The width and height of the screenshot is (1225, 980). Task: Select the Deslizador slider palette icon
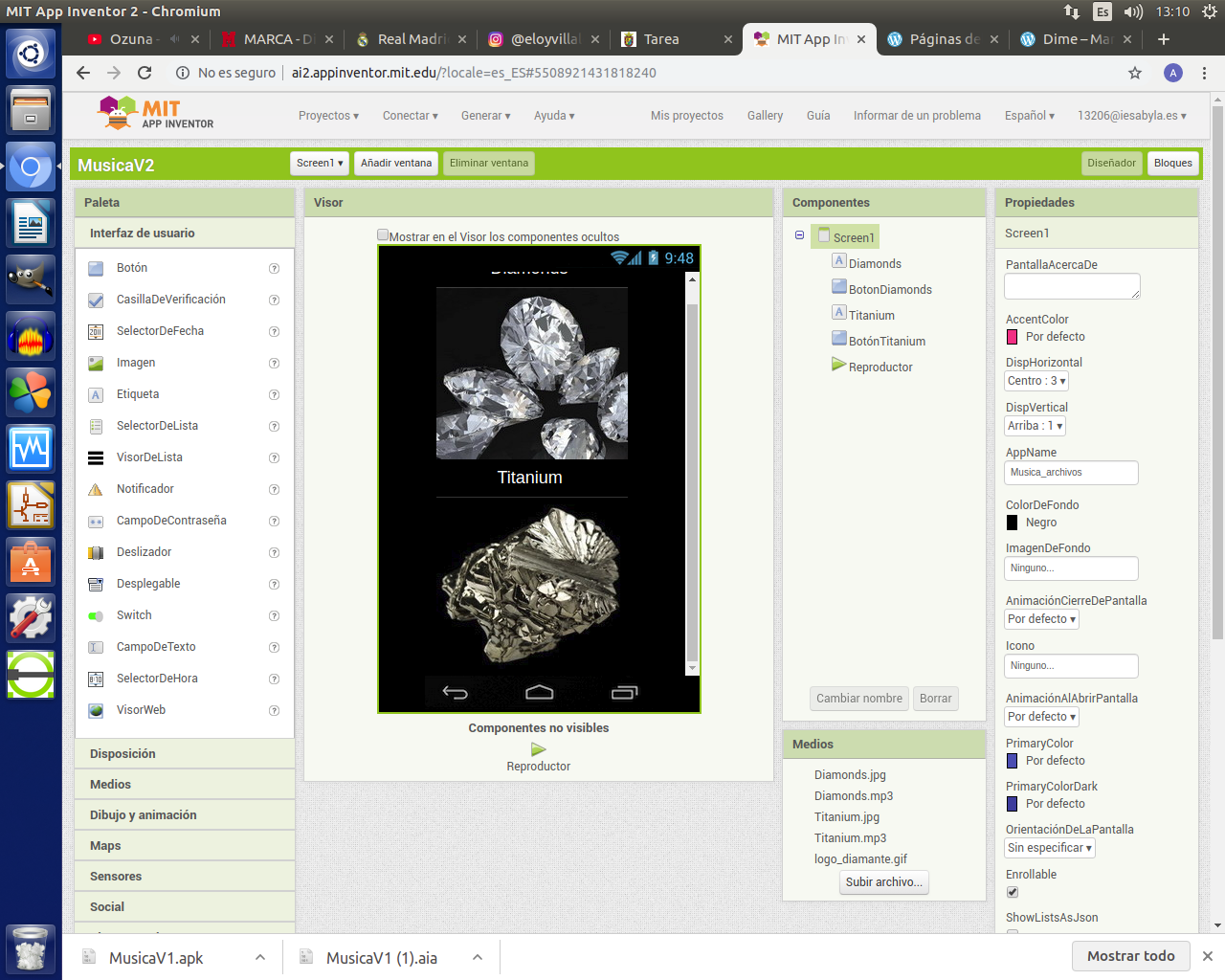(96, 553)
